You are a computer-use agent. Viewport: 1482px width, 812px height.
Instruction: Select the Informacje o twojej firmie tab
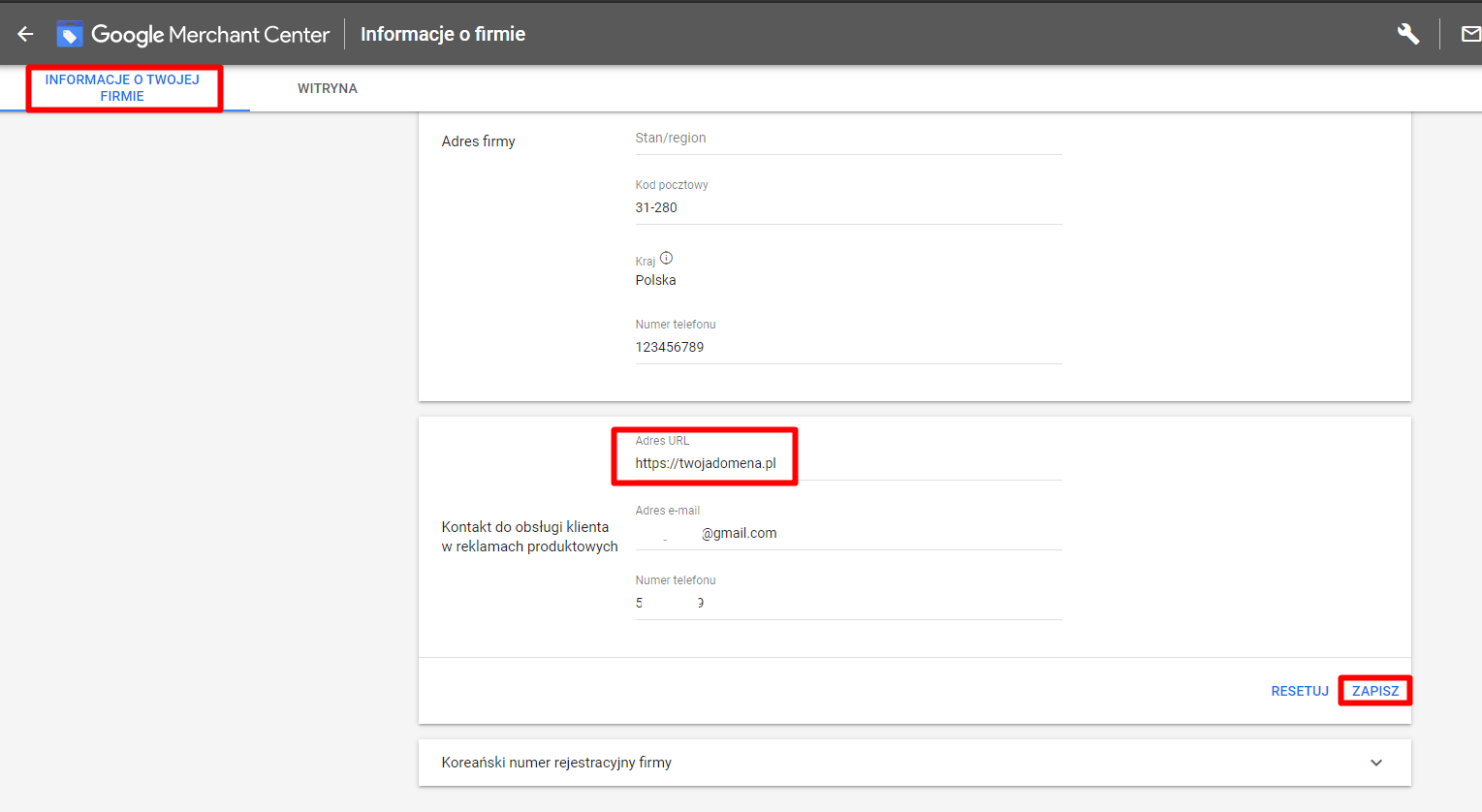coord(123,88)
